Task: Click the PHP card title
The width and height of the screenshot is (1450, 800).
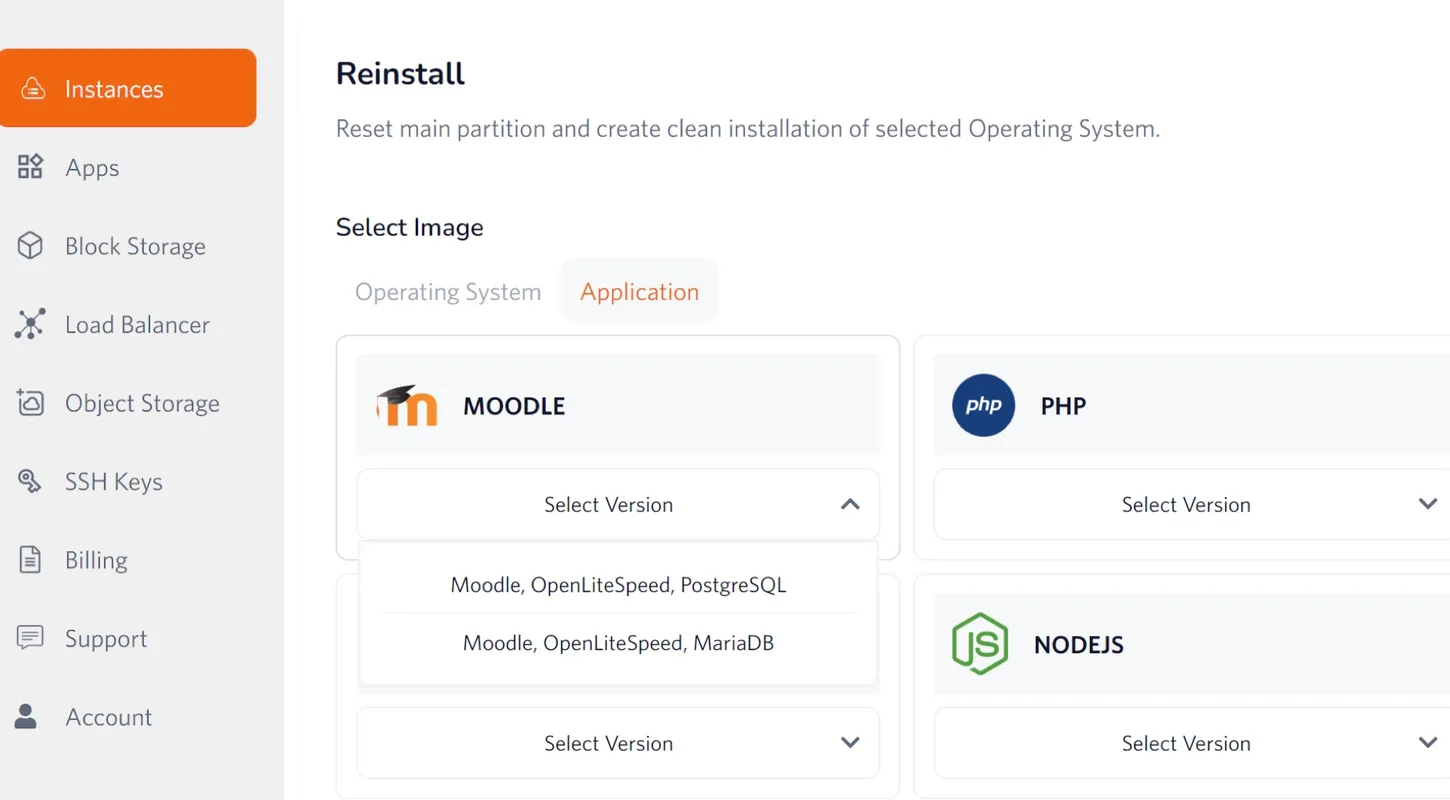Action: (1063, 406)
